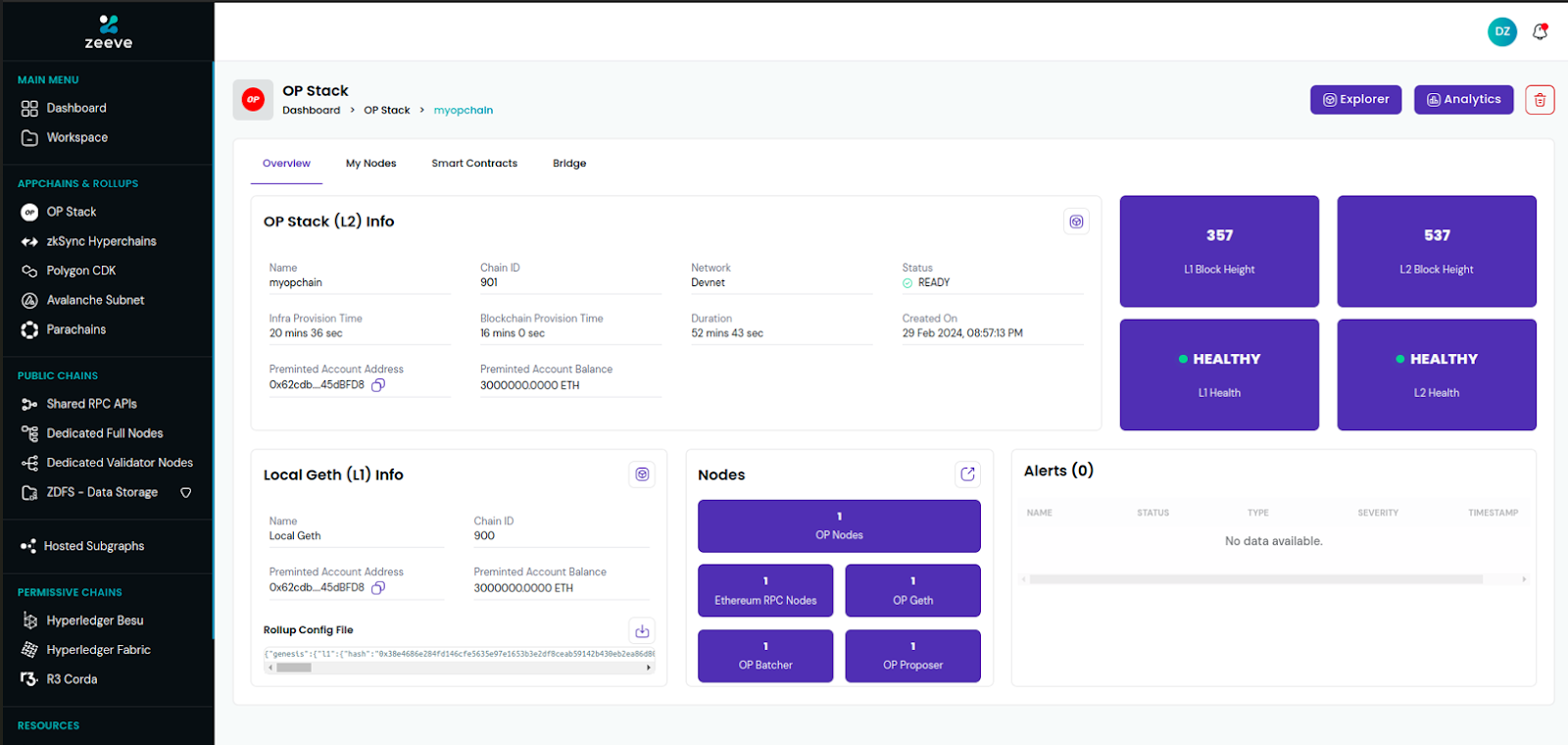Expand the ZDFS - Data Storage chevron
1568x745 pixels.
[x=185, y=492]
